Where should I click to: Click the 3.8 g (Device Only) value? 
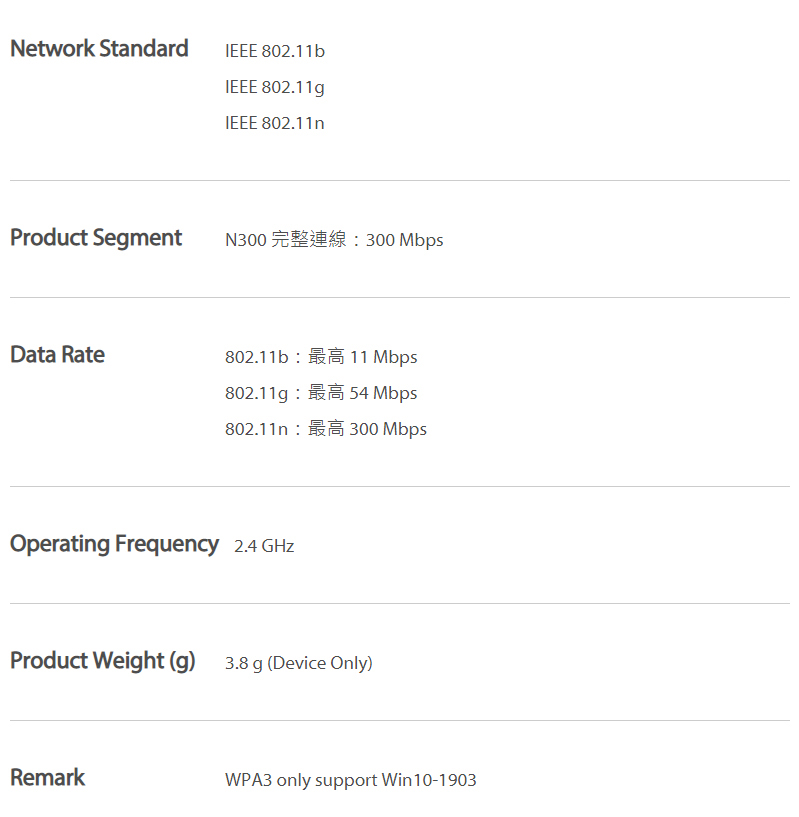299,663
